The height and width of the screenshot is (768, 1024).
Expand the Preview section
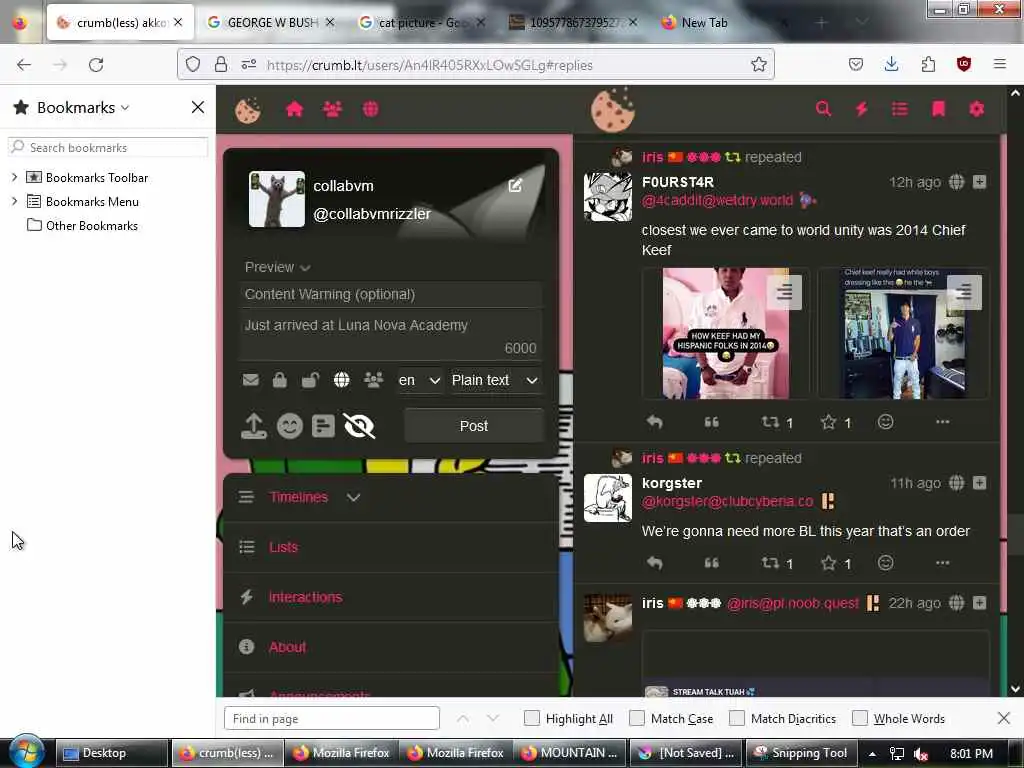click(278, 267)
